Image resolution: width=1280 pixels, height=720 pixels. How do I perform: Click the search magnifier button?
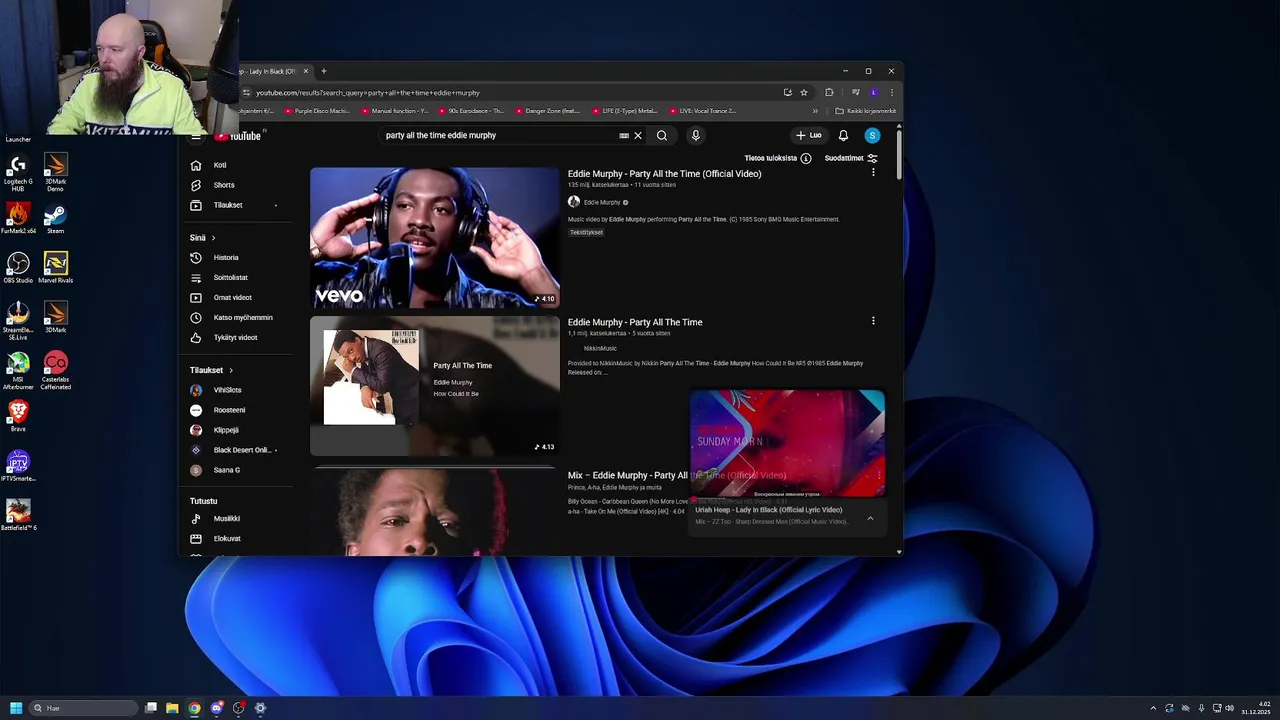(x=661, y=135)
